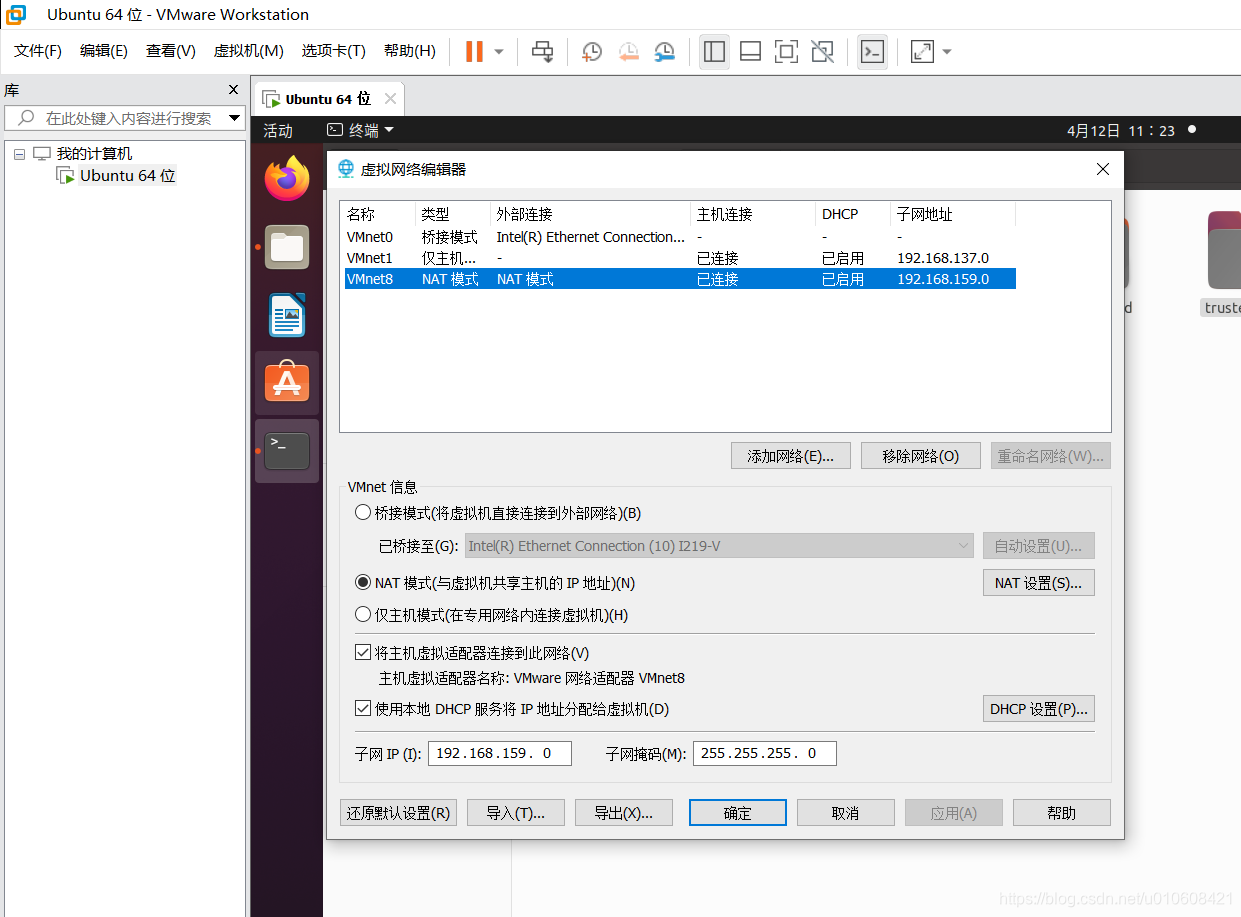
Task: Select the 桥接模式 radio button
Action: point(363,513)
